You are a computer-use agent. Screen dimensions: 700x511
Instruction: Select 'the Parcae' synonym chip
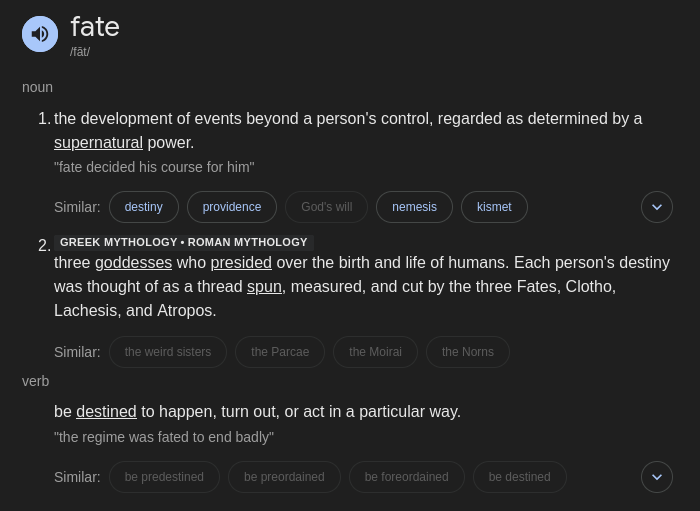click(x=280, y=352)
